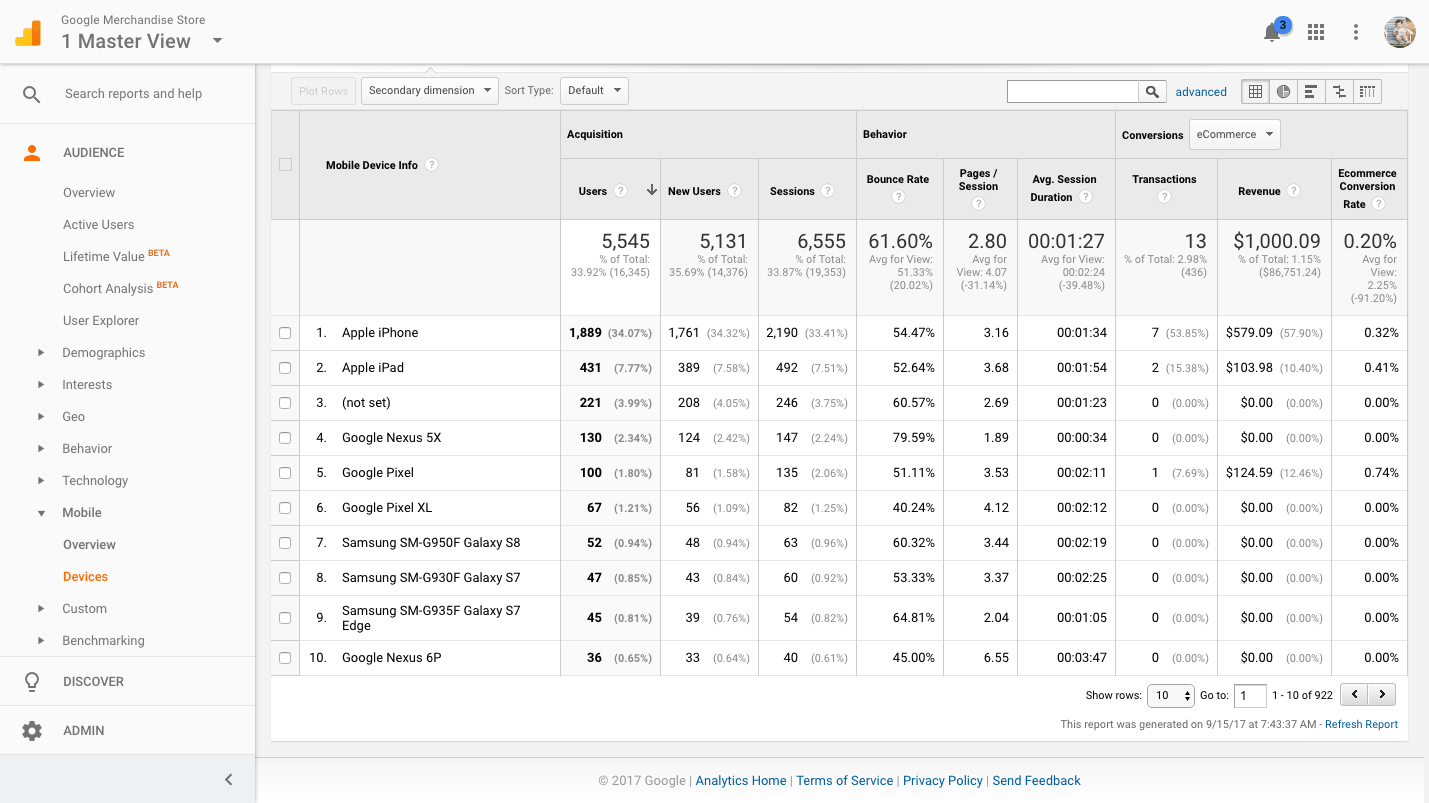Open Analytics Home link

[x=741, y=781]
